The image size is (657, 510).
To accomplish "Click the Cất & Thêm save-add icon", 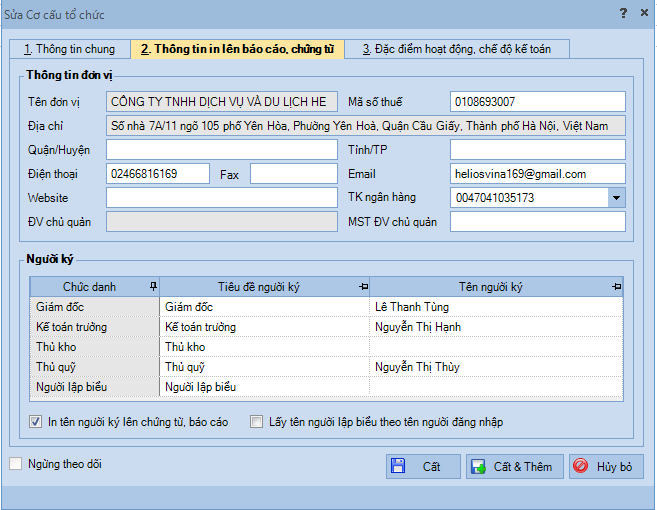I will (478, 466).
